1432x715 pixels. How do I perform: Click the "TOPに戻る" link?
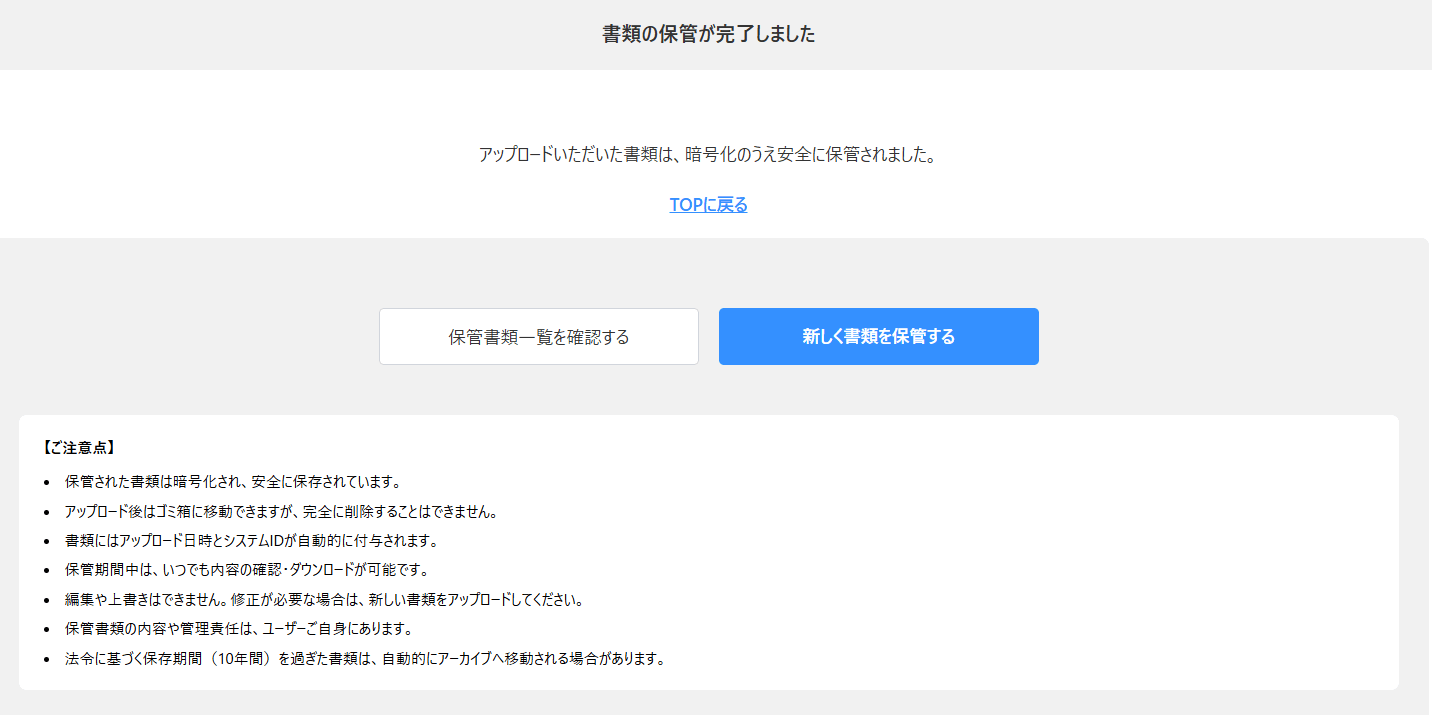click(708, 204)
